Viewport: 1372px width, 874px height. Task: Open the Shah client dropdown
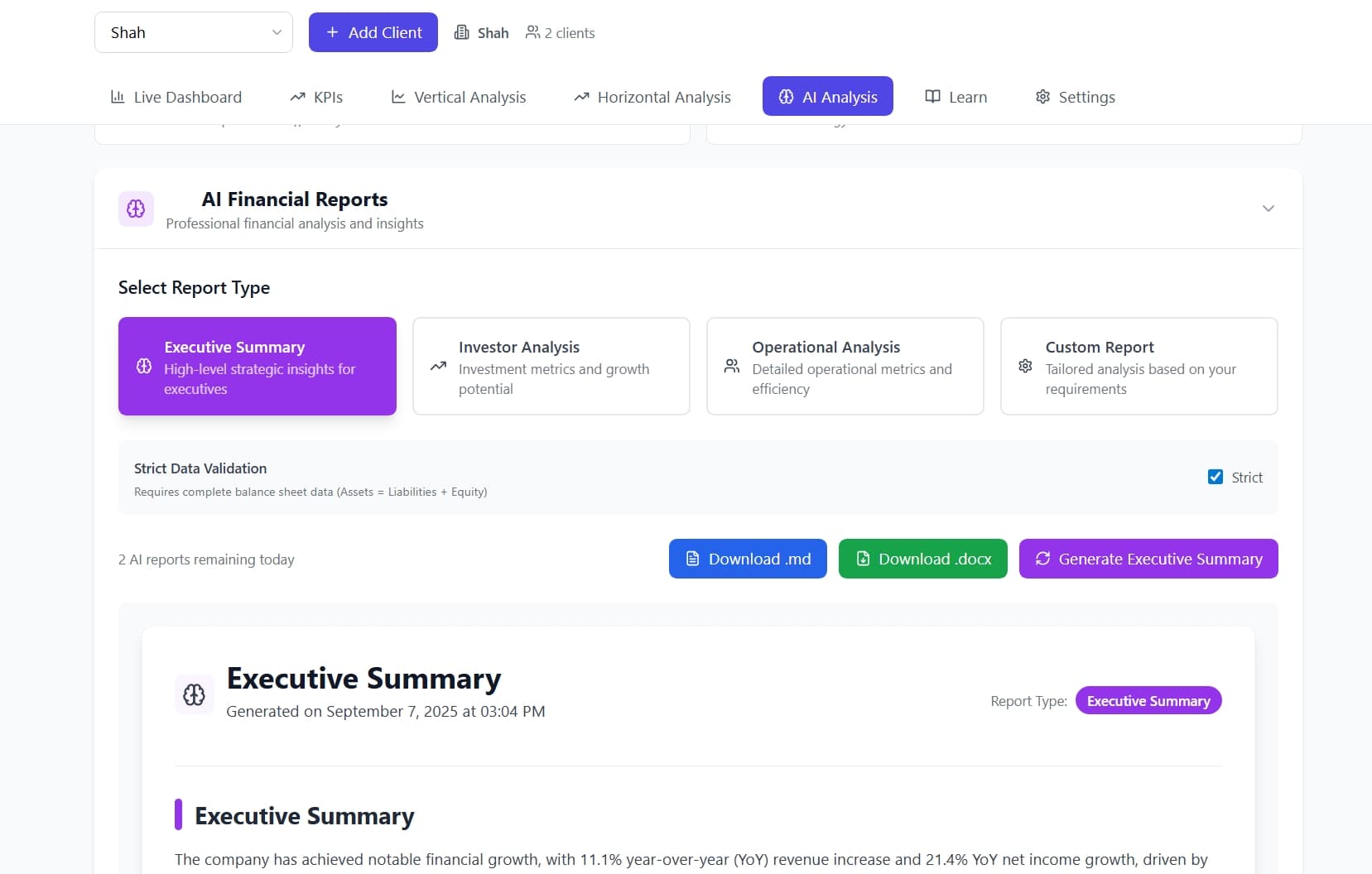click(x=193, y=32)
